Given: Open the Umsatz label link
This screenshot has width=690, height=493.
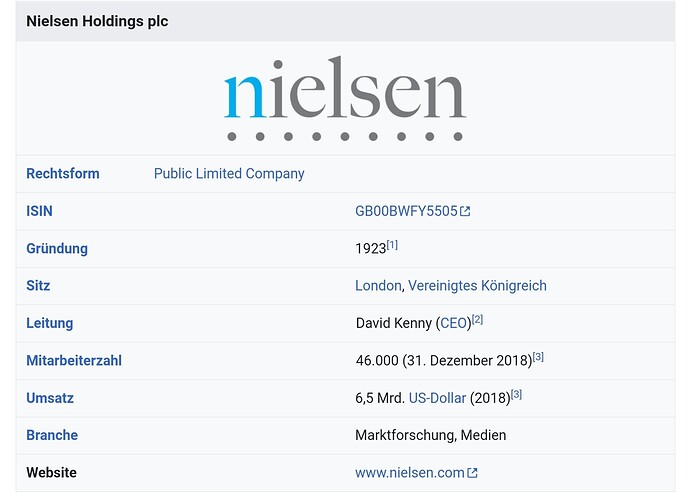Looking at the screenshot, I should tap(50, 398).
